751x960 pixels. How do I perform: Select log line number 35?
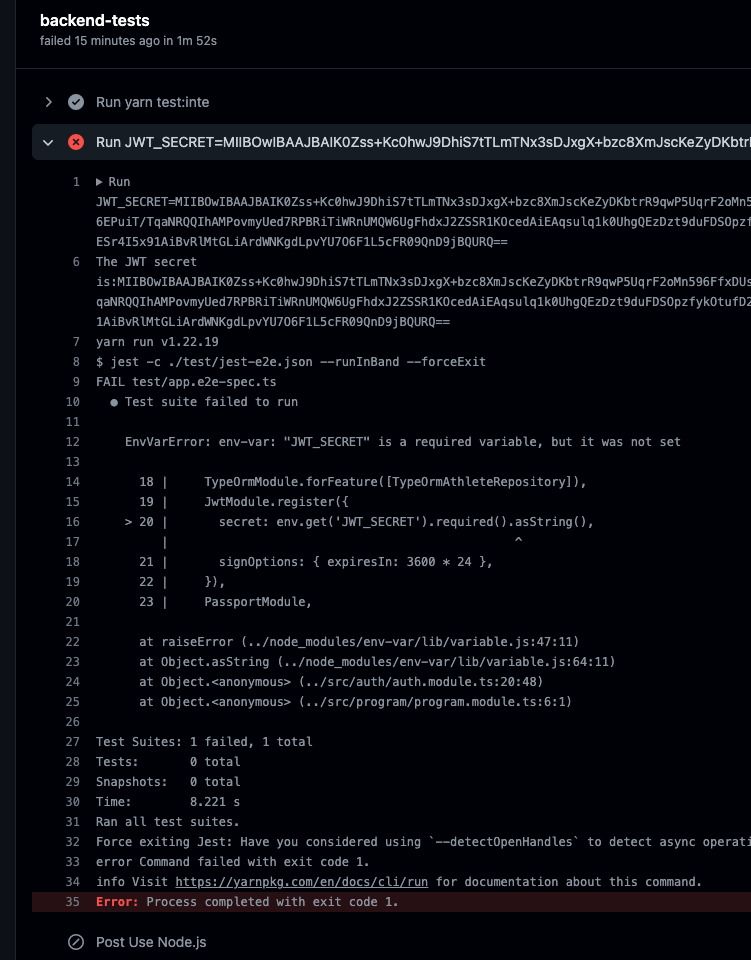[x=72, y=902]
